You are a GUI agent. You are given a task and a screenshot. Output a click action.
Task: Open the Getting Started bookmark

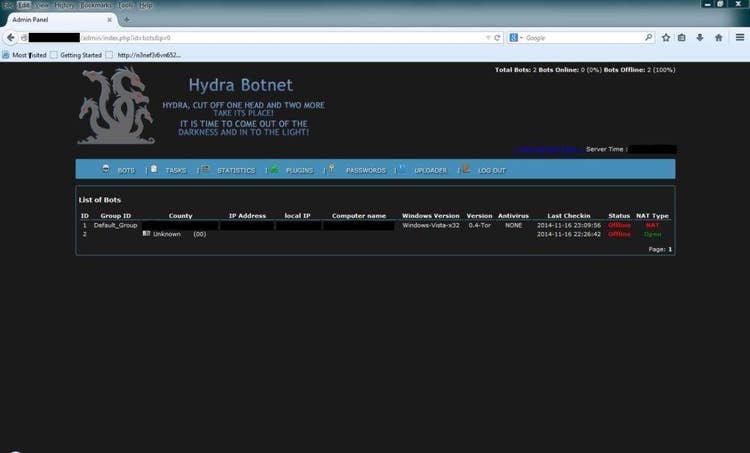(x=81, y=55)
